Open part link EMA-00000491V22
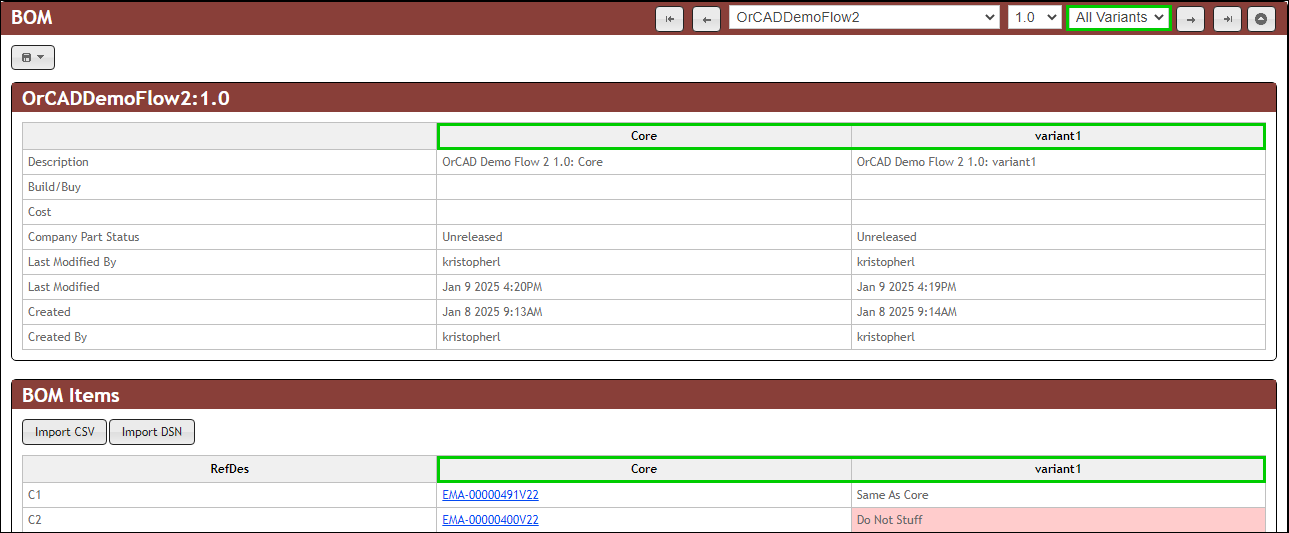This screenshot has height=533, width=1289. [490, 495]
